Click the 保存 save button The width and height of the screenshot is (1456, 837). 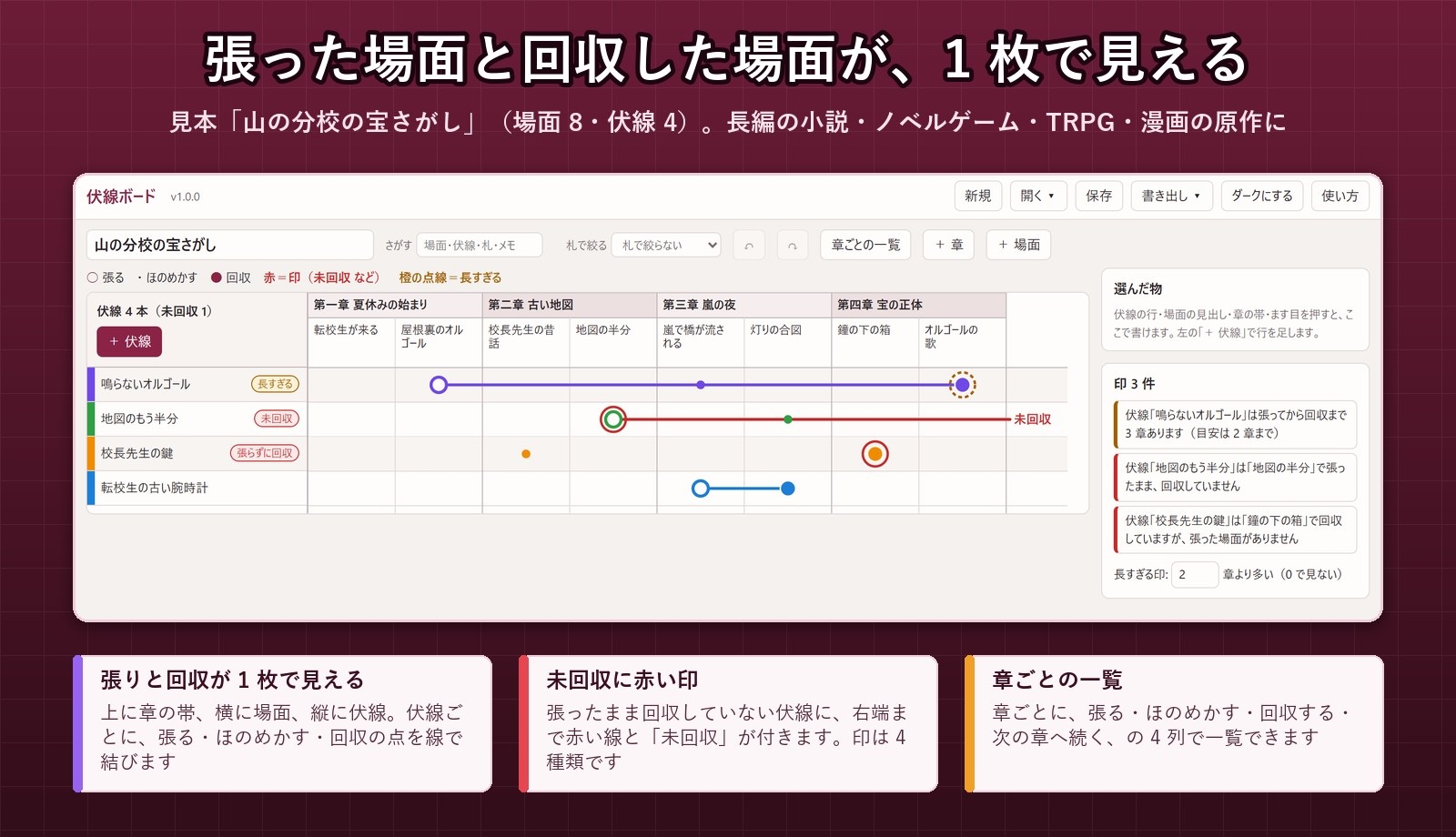(x=1099, y=196)
